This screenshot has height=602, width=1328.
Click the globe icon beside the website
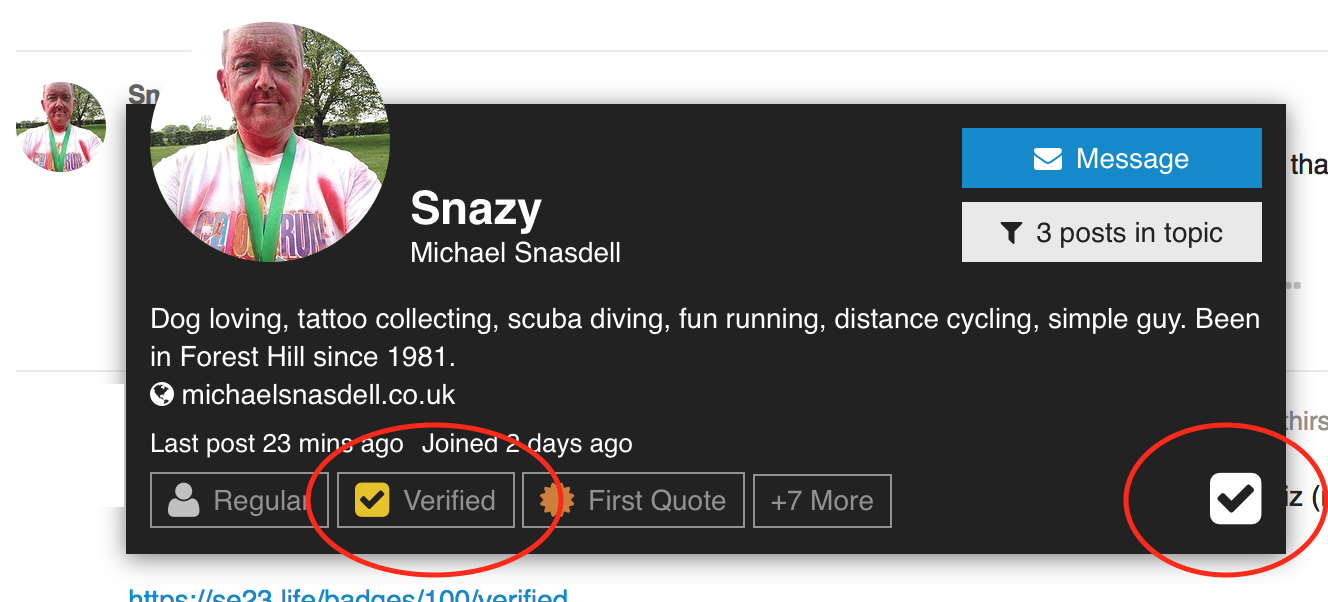click(162, 395)
